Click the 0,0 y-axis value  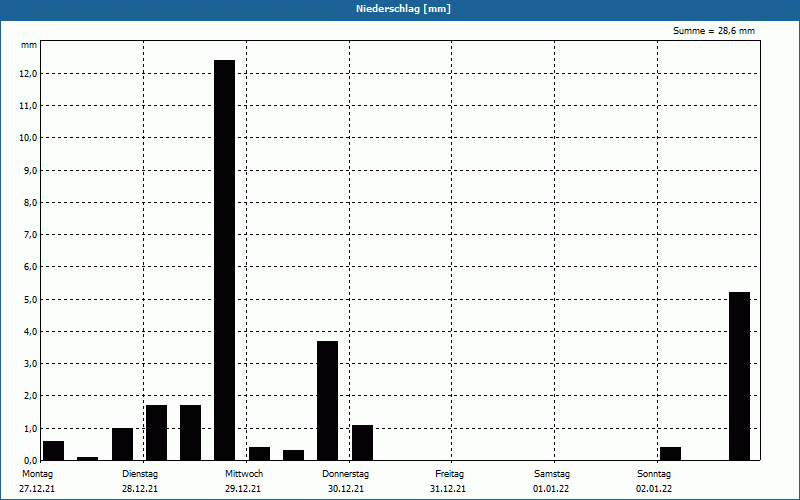click(31, 460)
